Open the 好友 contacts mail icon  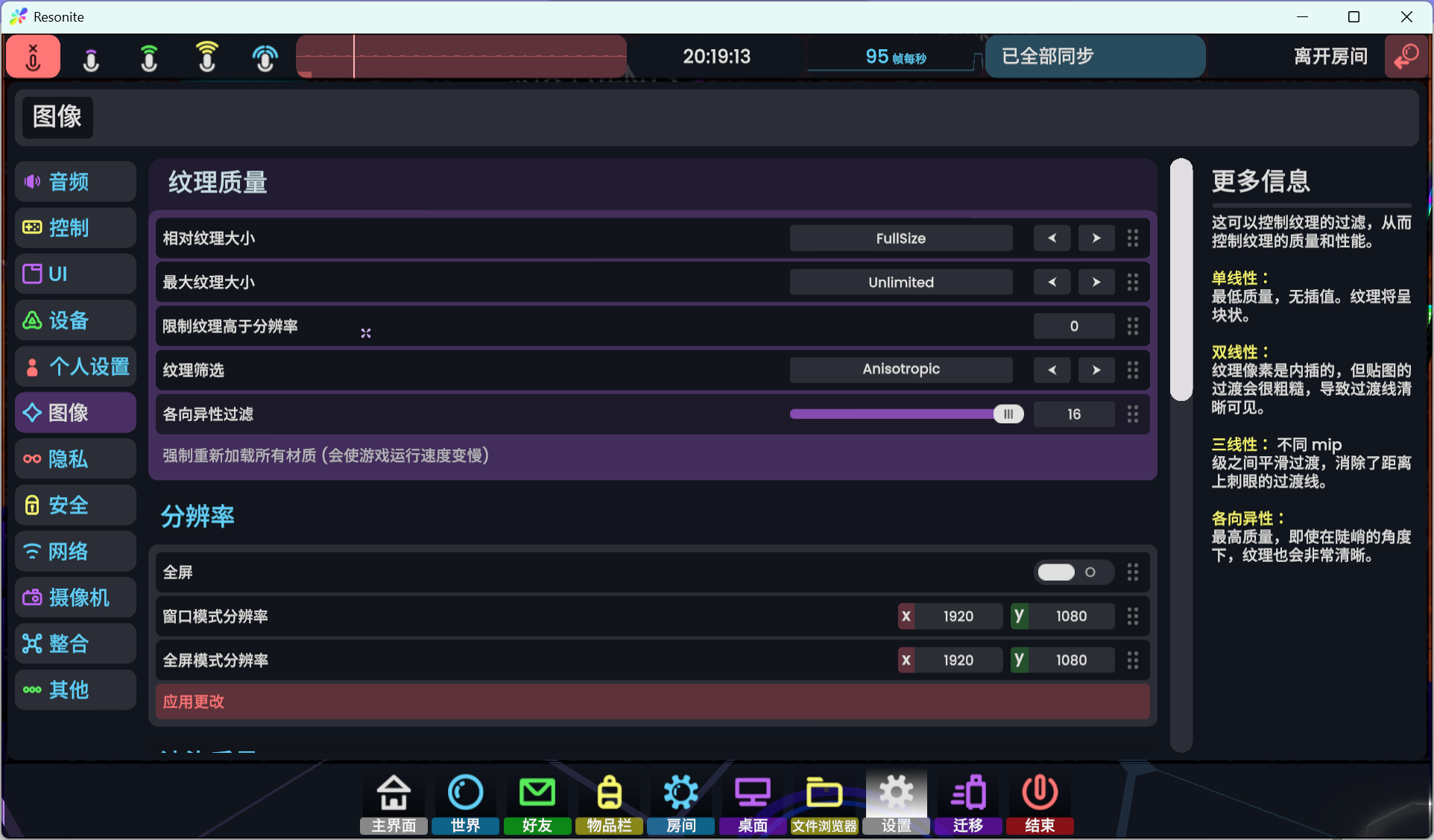click(x=537, y=803)
